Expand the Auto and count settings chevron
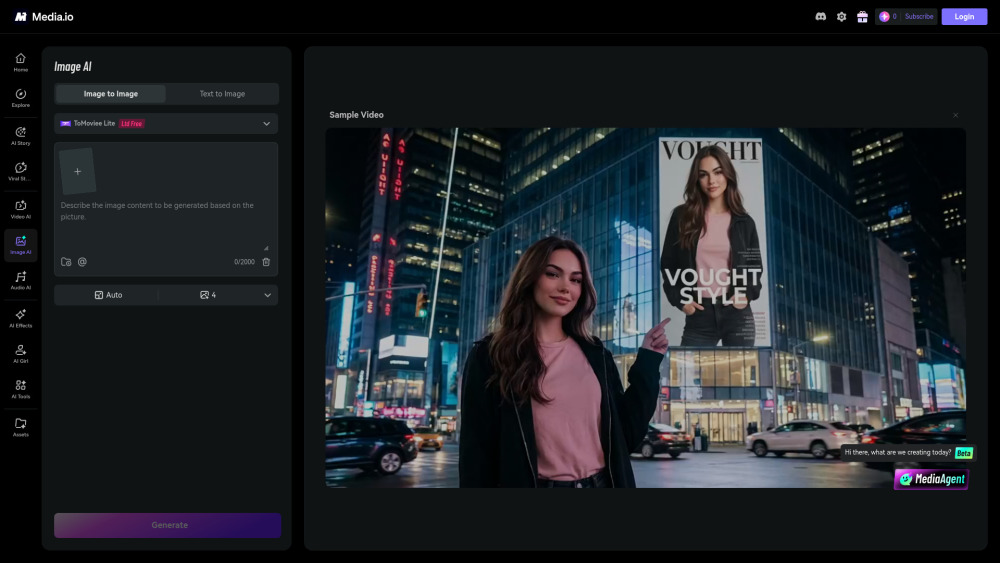The width and height of the screenshot is (1000, 563). pyautogui.click(x=267, y=295)
